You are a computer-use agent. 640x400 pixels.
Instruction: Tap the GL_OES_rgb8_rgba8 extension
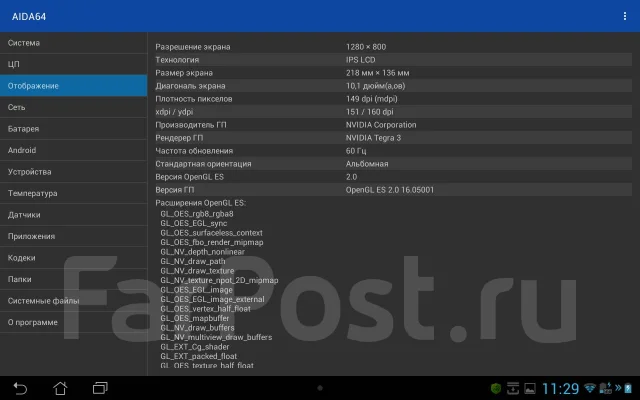pyautogui.click(x=197, y=214)
